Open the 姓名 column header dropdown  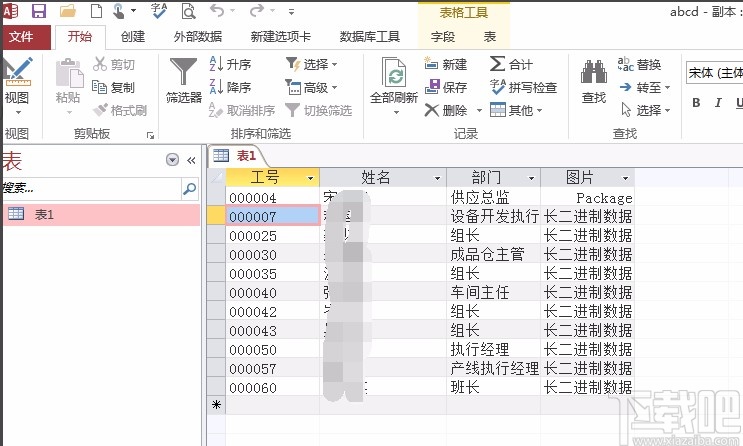pyautogui.click(x=437, y=178)
